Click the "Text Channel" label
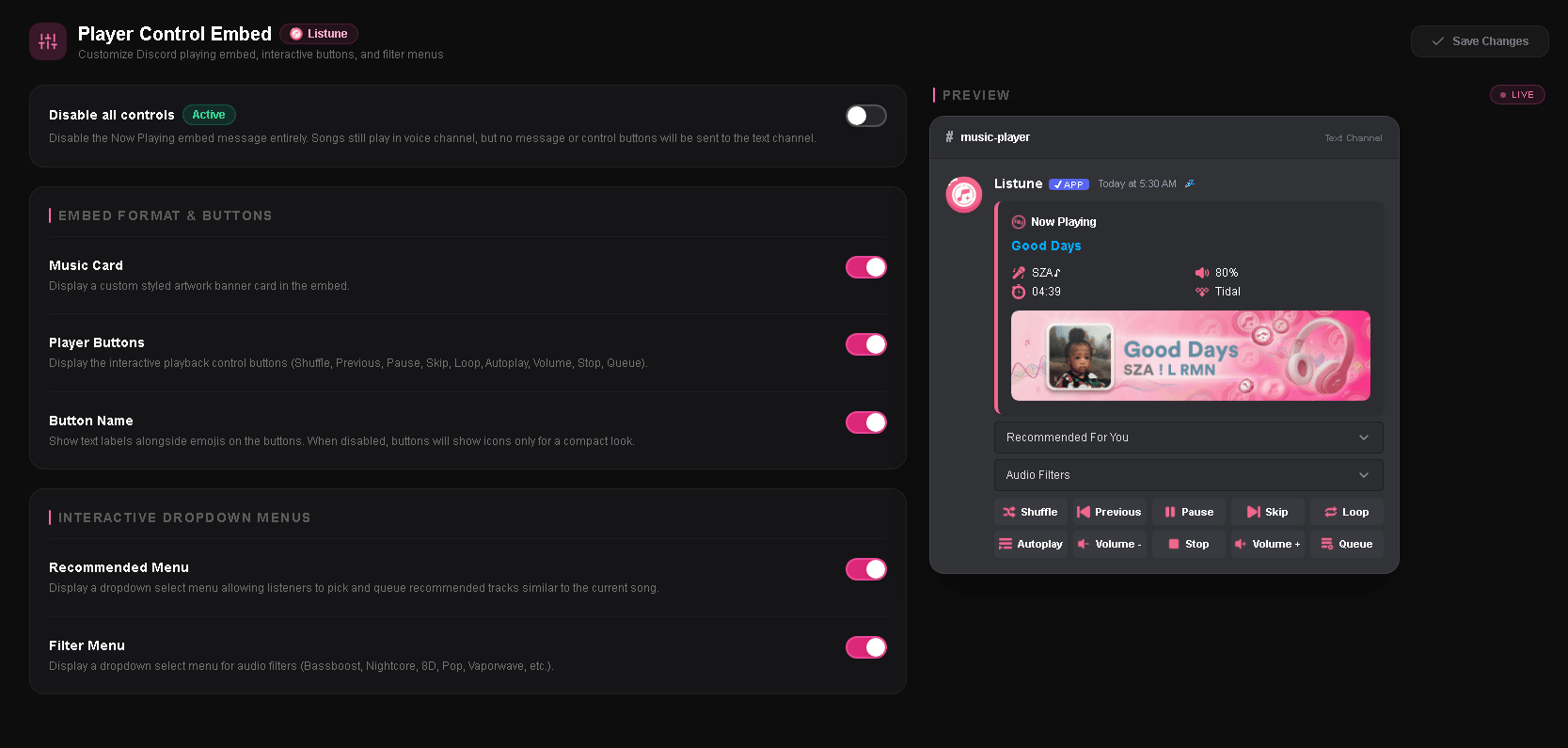Image resolution: width=1568 pixels, height=748 pixels. [x=1354, y=138]
